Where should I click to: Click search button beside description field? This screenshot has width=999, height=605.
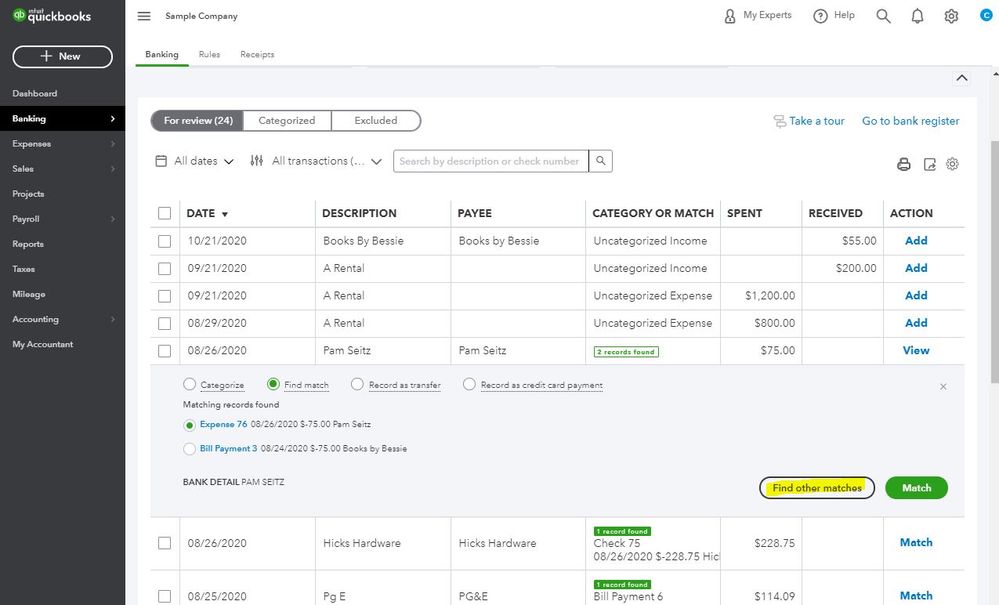coord(601,161)
